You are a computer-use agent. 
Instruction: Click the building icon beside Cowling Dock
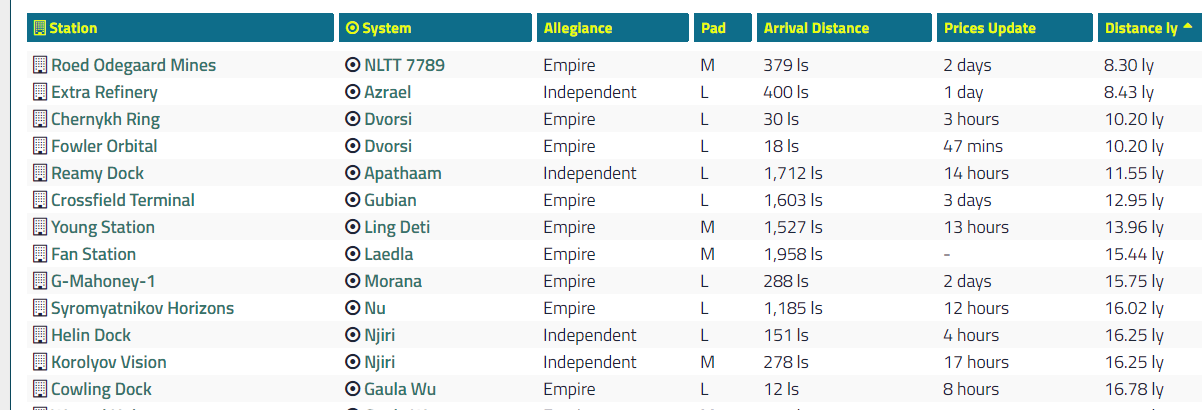(40, 389)
